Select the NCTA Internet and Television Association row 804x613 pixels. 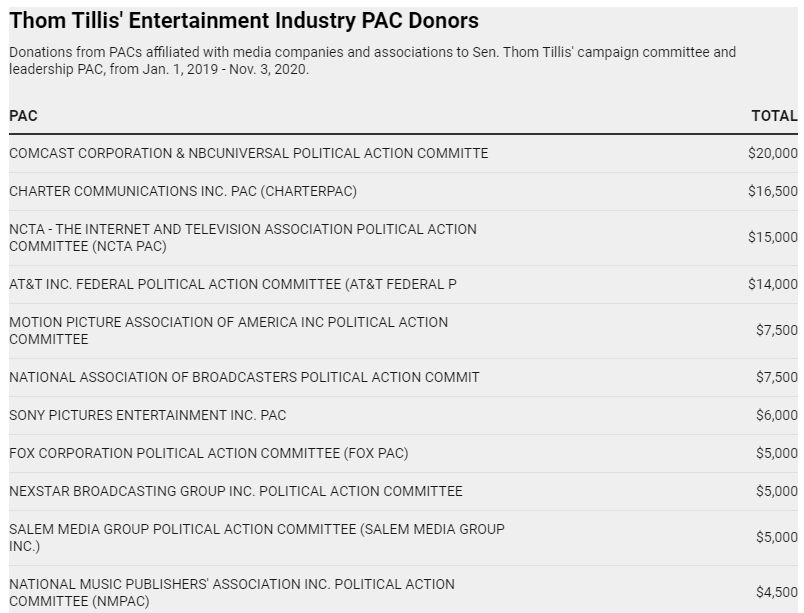click(243, 237)
